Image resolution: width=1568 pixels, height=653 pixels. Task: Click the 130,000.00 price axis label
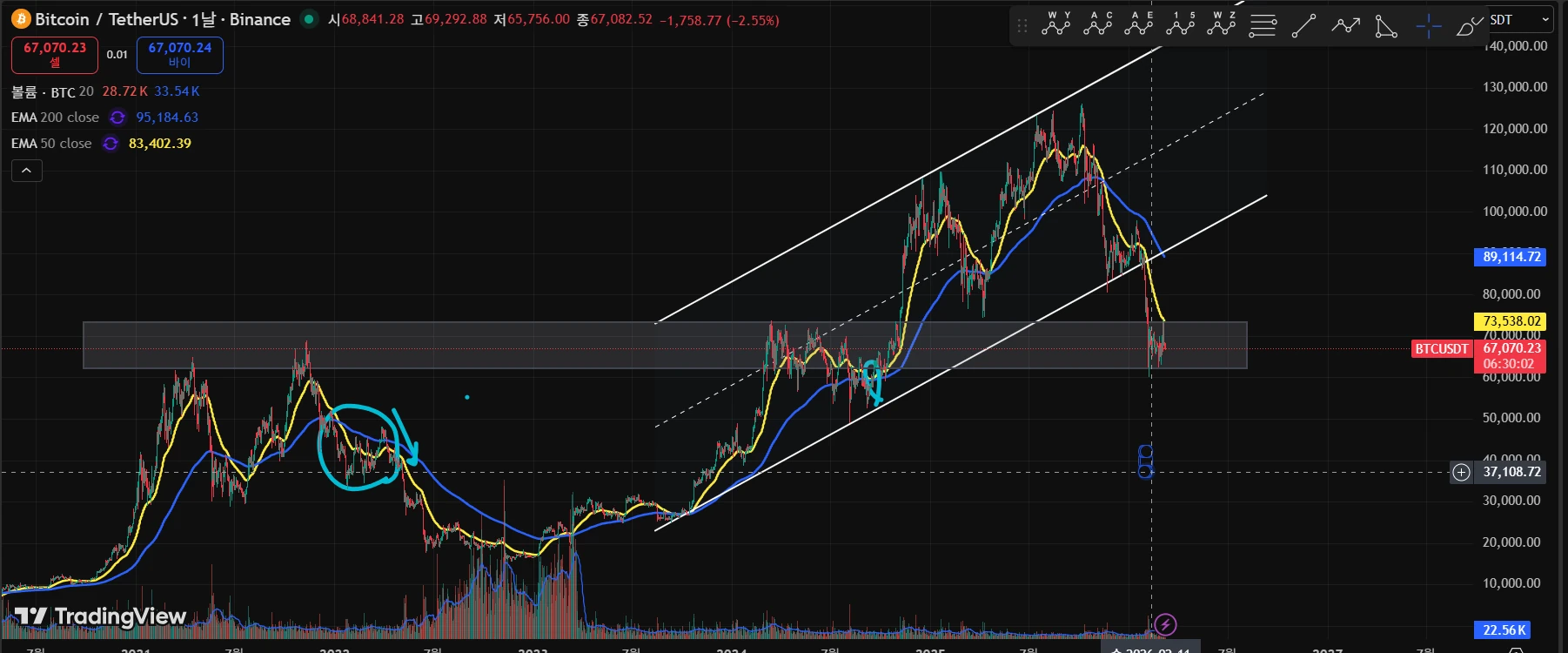point(1515,87)
